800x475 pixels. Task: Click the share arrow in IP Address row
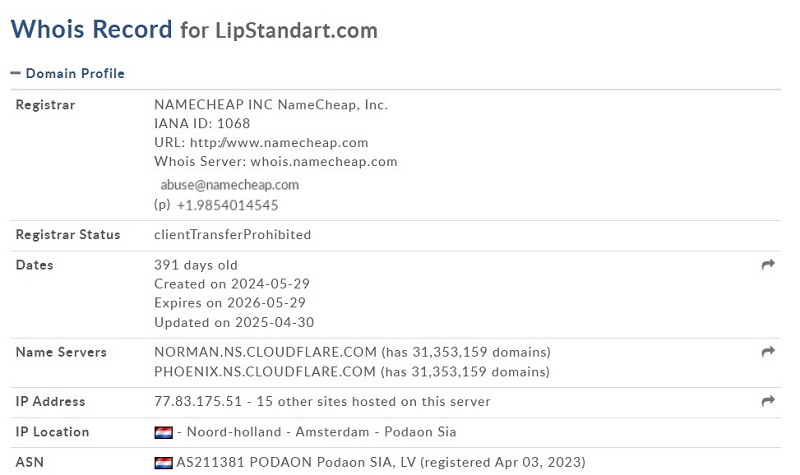point(768,401)
